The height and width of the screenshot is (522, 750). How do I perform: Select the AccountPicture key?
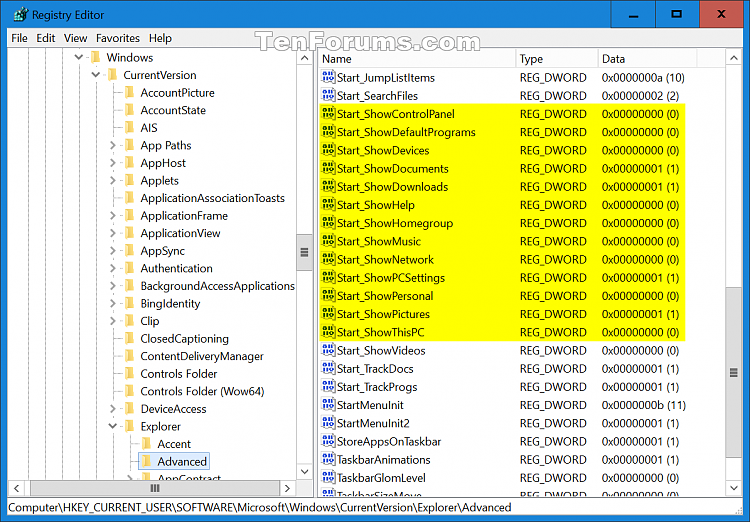point(177,92)
